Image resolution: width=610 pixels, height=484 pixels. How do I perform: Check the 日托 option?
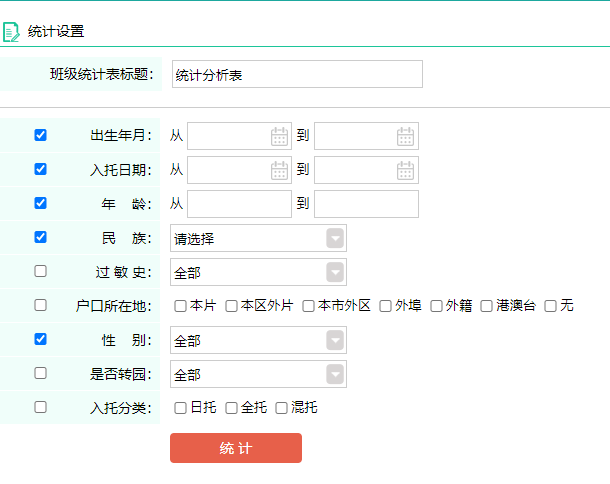(x=180, y=408)
